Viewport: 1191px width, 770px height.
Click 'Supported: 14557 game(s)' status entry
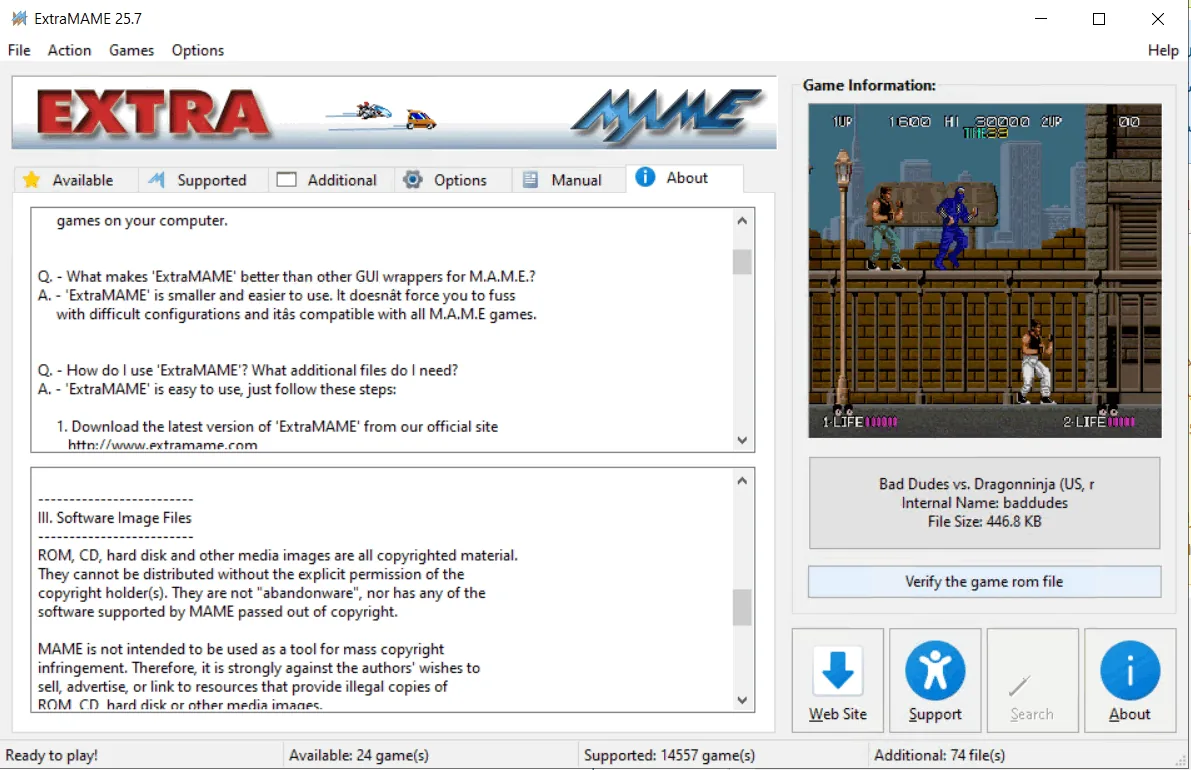(x=669, y=756)
